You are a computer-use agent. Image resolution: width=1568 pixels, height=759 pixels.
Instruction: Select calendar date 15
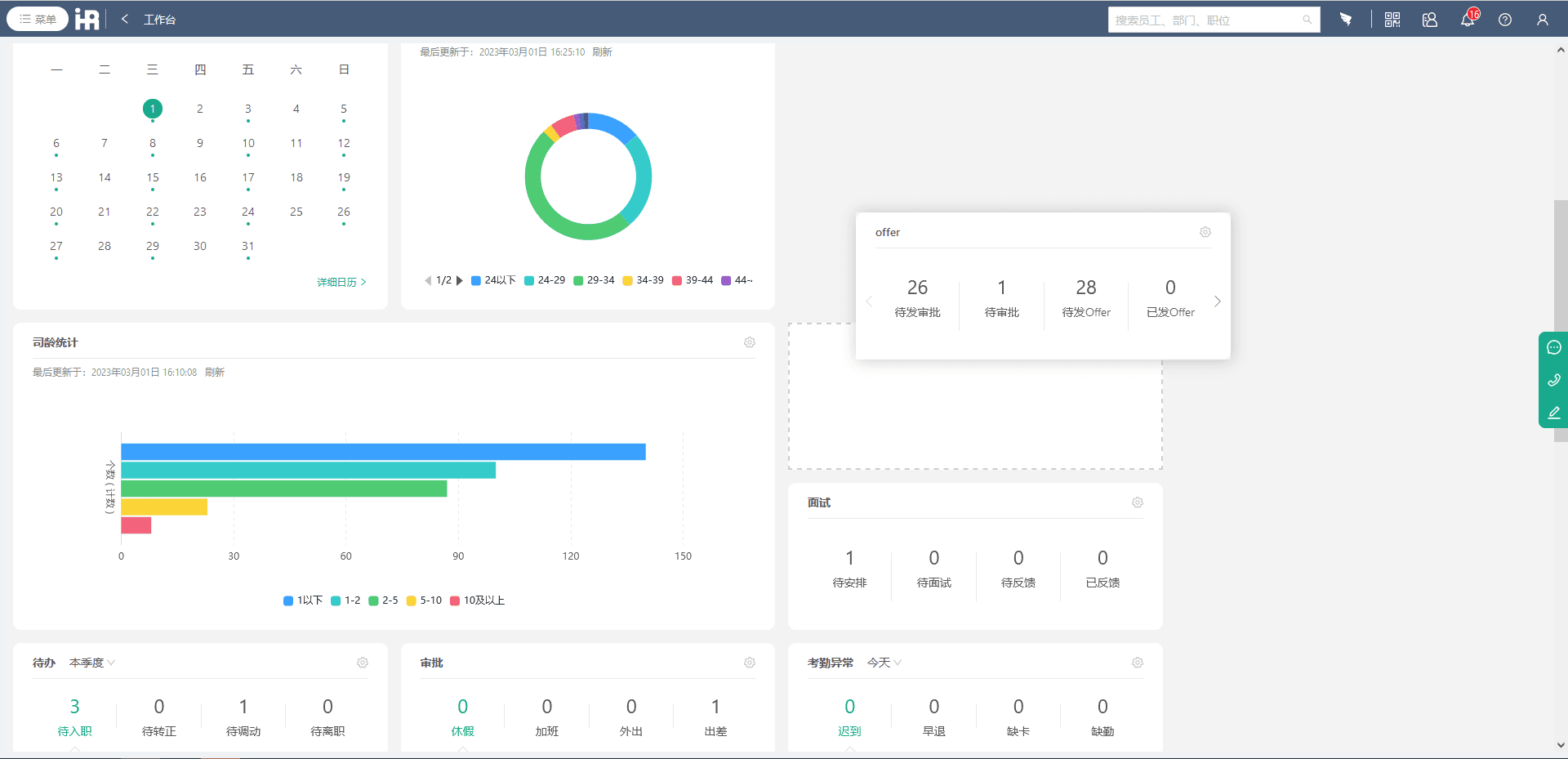click(153, 177)
